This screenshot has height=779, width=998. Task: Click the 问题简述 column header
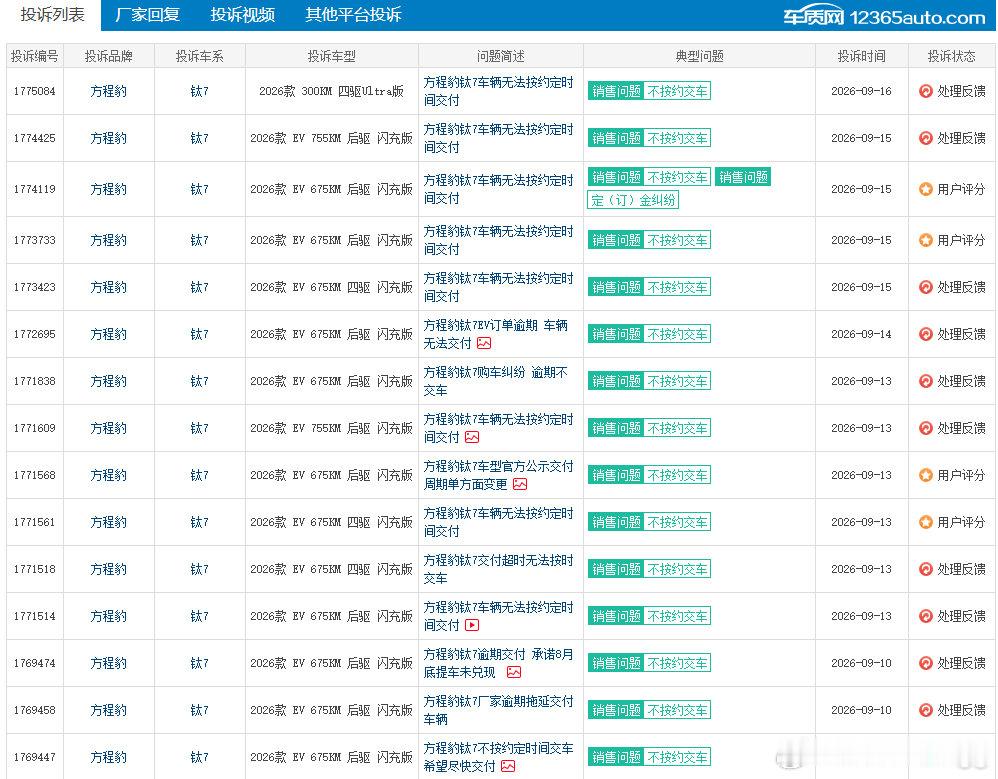(501, 57)
